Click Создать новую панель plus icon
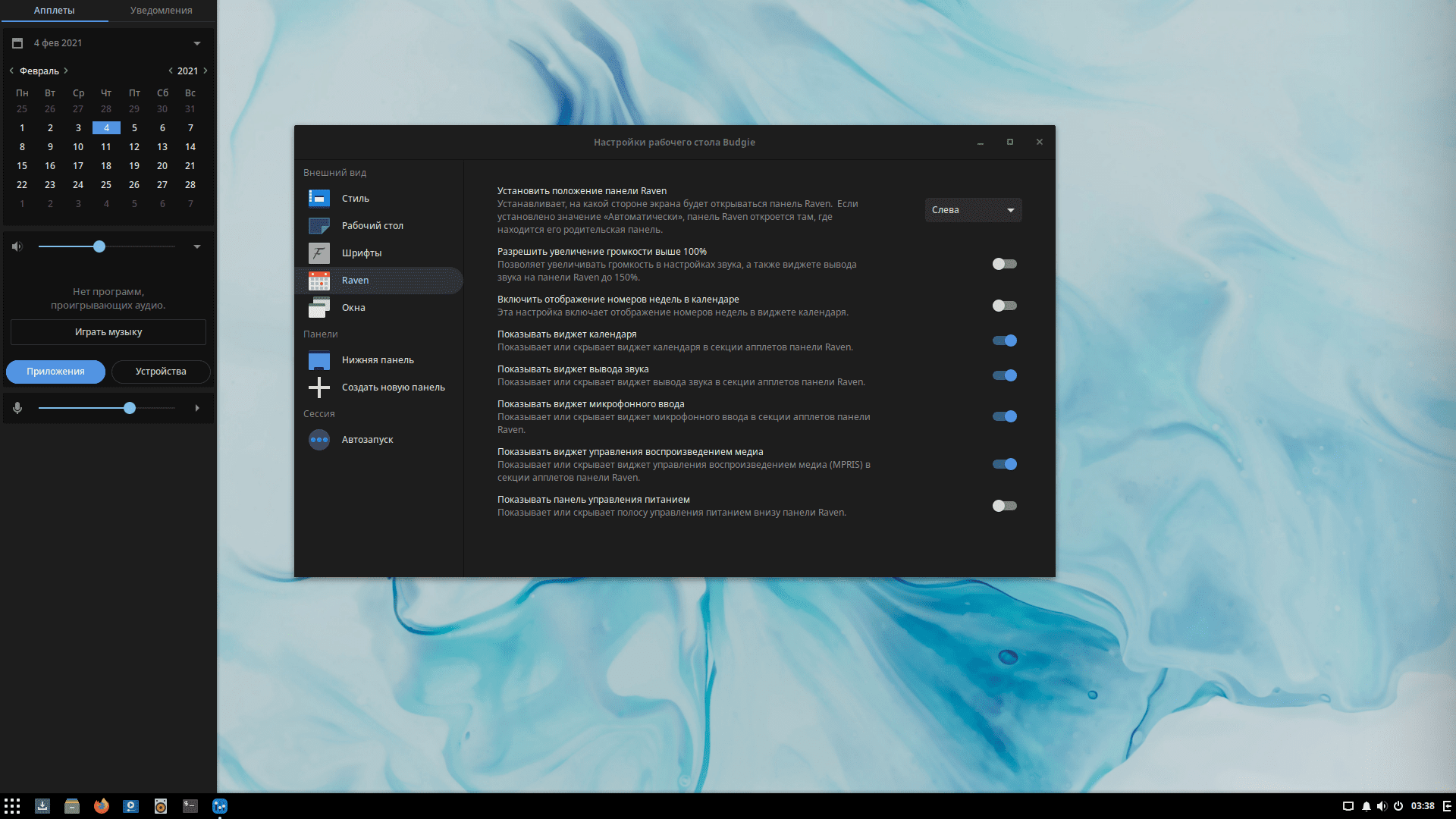The height and width of the screenshot is (819, 1456). pyautogui.click(x=319, y=388)
